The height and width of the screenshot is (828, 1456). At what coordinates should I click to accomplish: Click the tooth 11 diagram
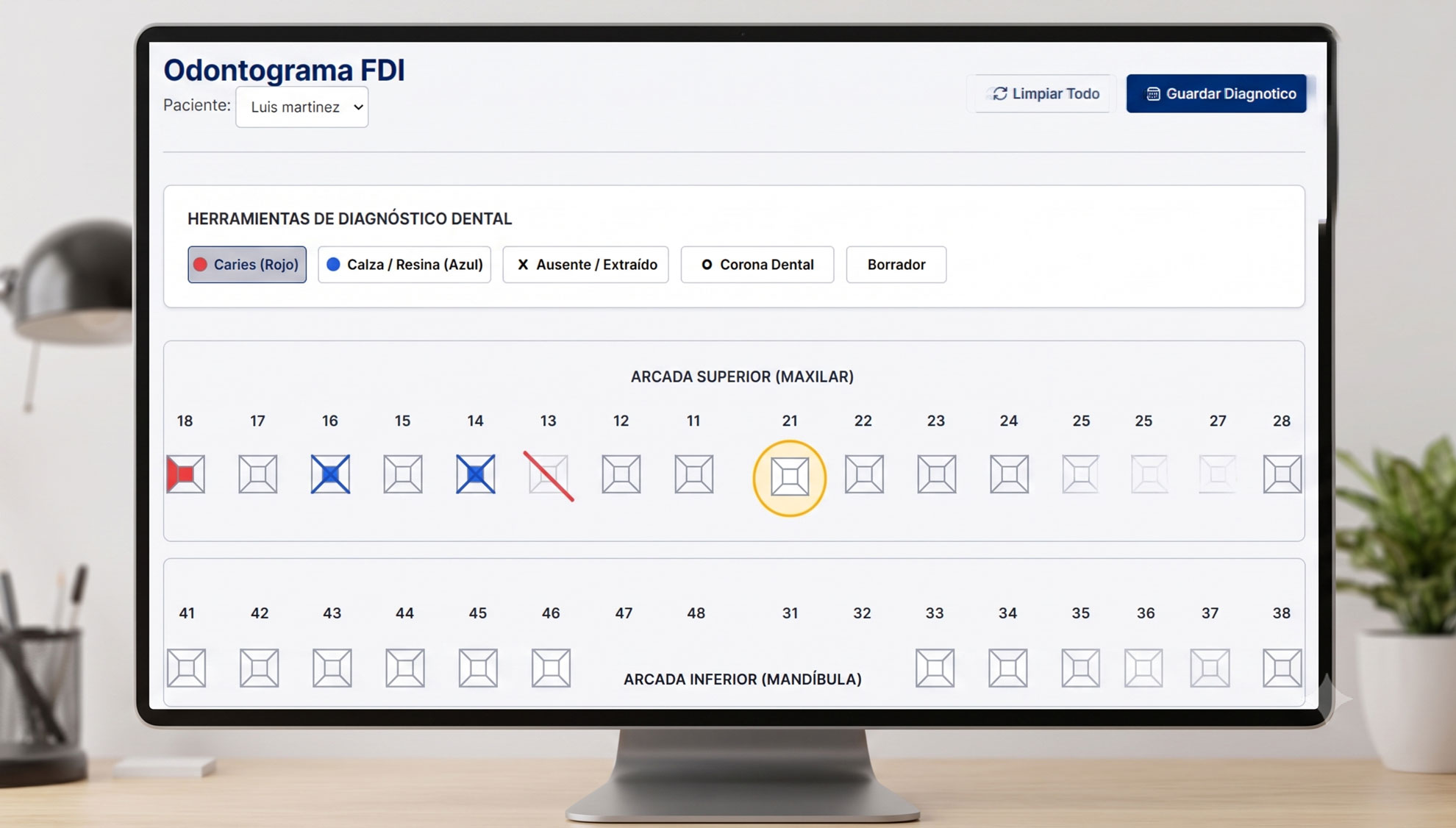point(693,474)
